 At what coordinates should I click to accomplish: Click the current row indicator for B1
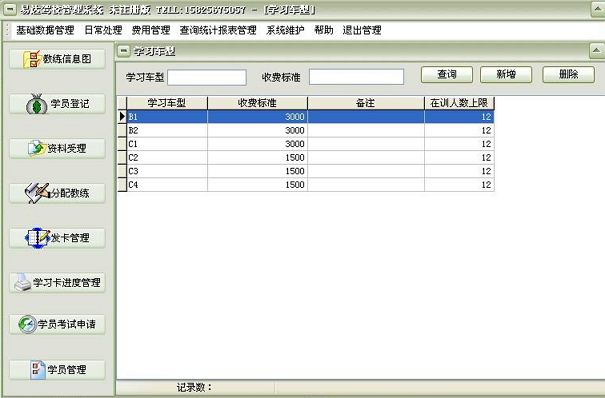(x=122, y=116)
